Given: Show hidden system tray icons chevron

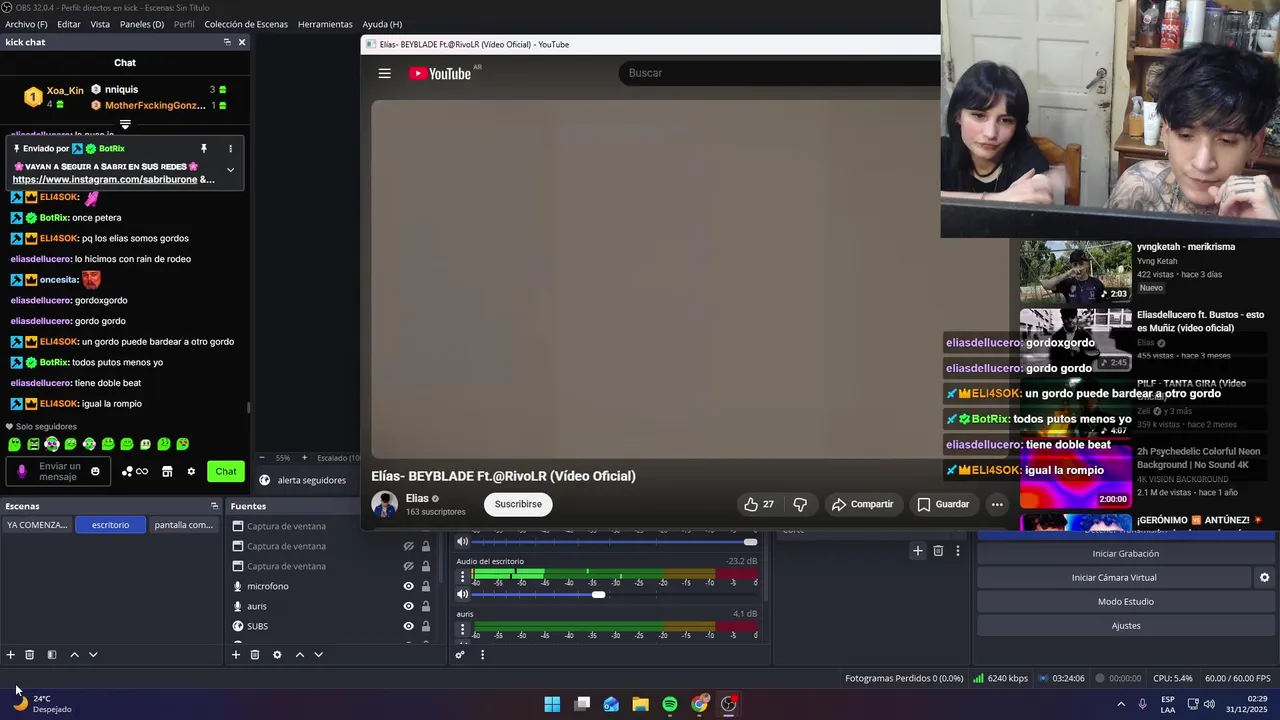Looking at the screenshot, I should point(1120,704).
